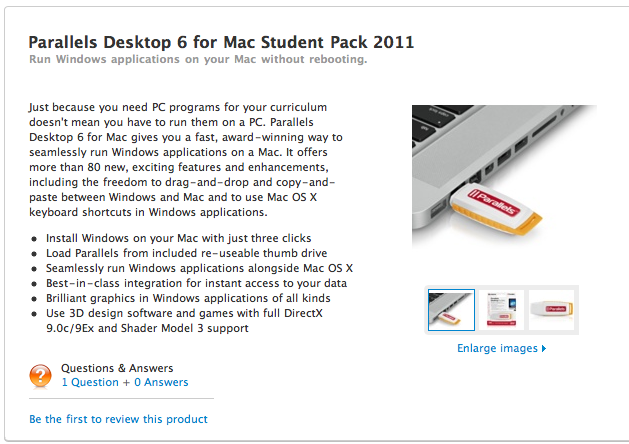Select the middle thumbnail showing product packaging
This screenshot has height=444, width=629.
coord(501,310)
